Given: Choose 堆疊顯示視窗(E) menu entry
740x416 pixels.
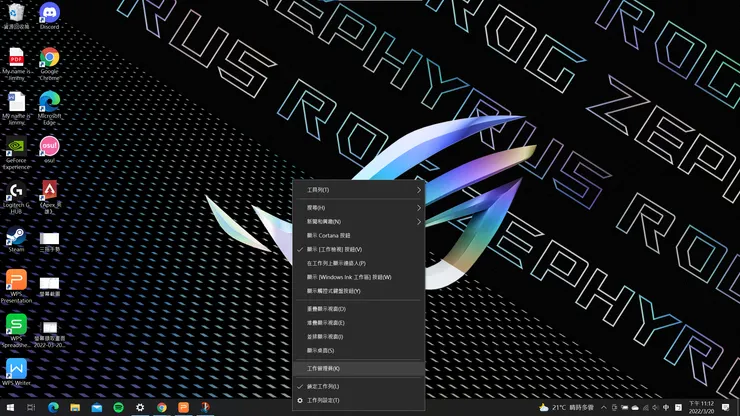Looking at the screenshot, I should click(359, 323).
